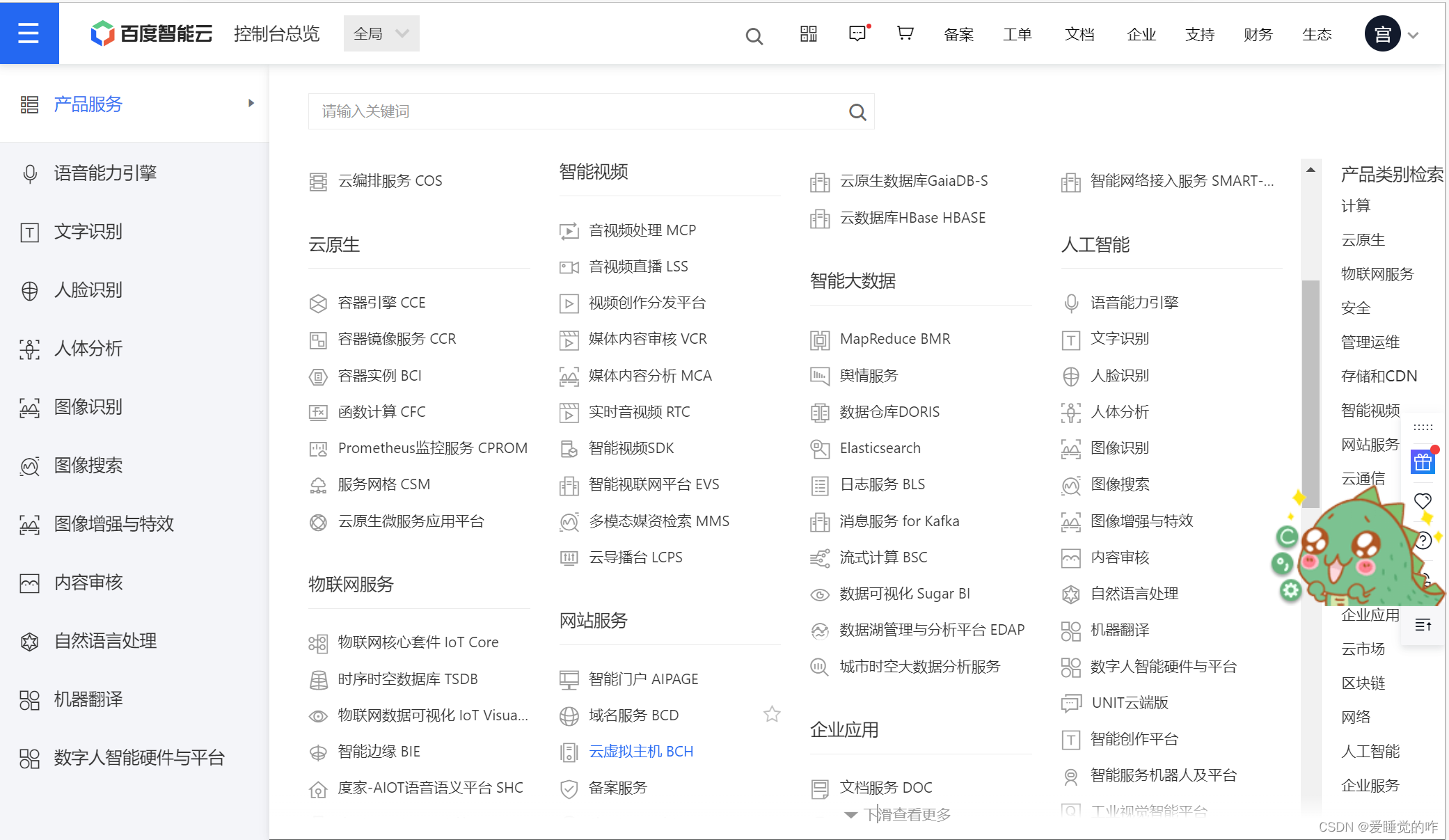Viewport: 1449px width, 840px height.
Task: Open 容器引擎 CCE product link
Action: pos(381,302)
